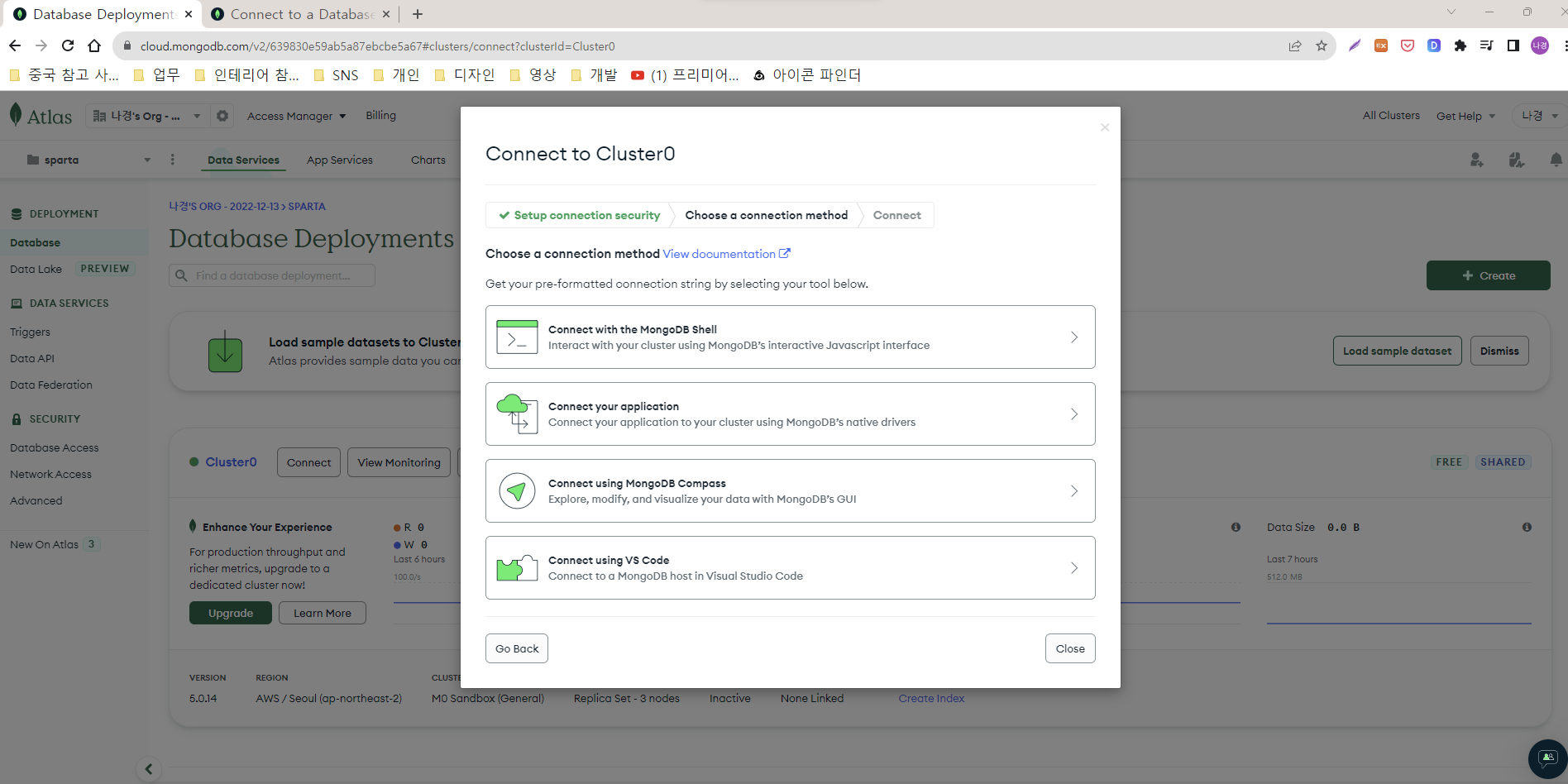Switch to the App Services tab
Screen dimensions: 1568x784
[x=340, y=160]
